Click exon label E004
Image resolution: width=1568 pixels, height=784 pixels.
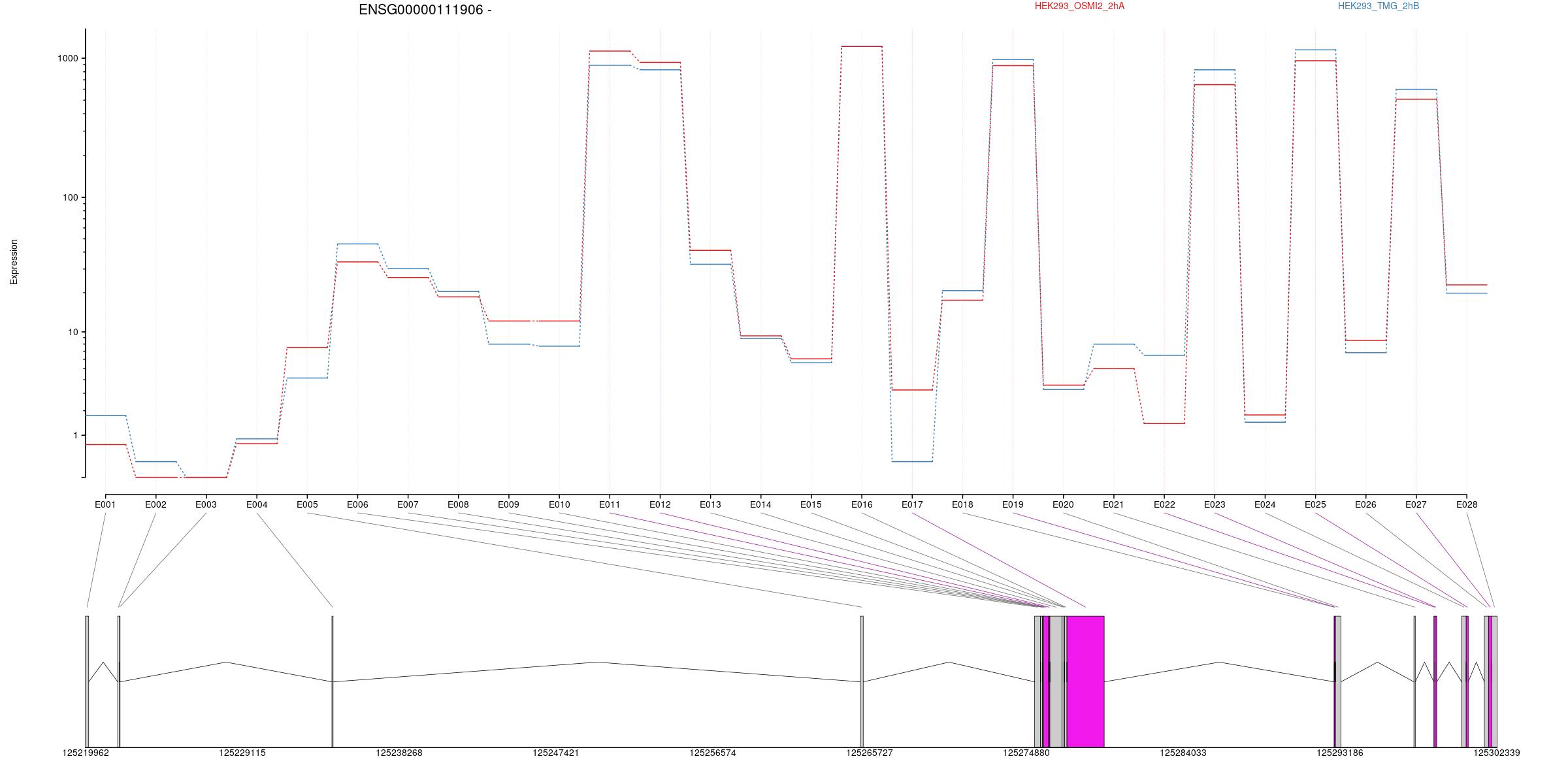pyautogui.click(x=257, y=504)
